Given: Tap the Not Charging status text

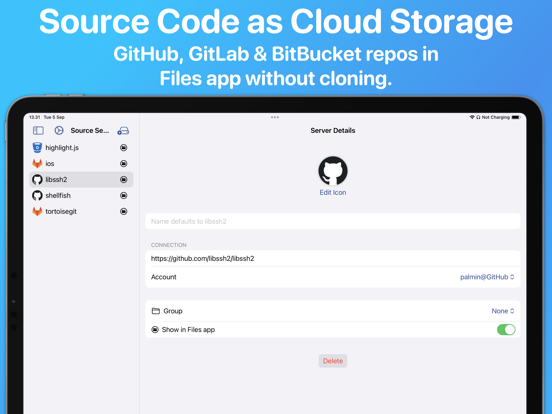Looking at the screenshot, I should [x=496, y=117].
